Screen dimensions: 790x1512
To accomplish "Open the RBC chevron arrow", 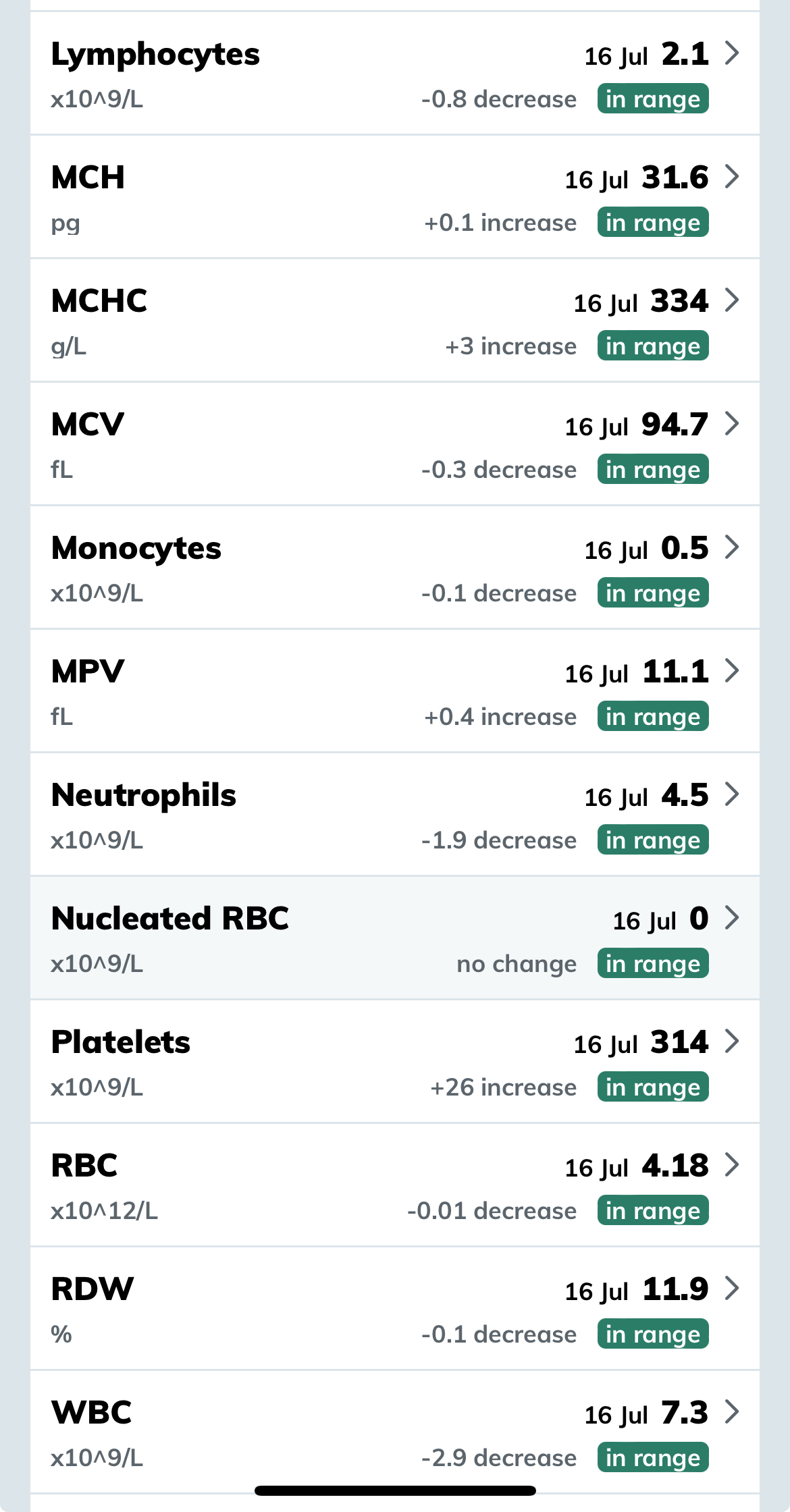I will click(732, 1164).
